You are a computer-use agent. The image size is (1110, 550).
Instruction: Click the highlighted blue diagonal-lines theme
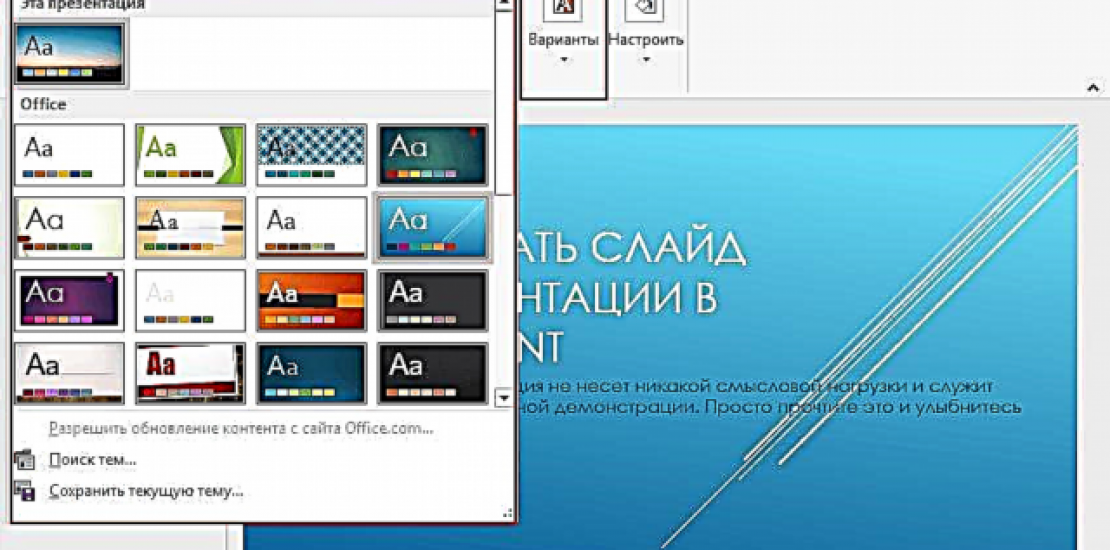click(431, 227)
